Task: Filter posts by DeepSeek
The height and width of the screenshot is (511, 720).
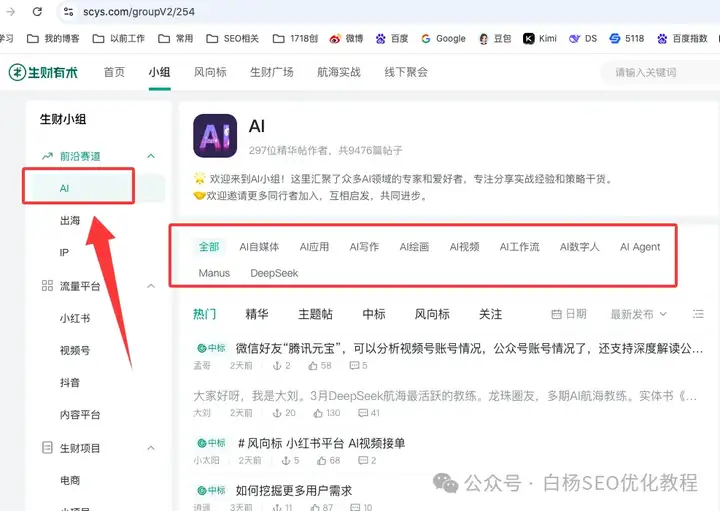Action: pos(274,273)
